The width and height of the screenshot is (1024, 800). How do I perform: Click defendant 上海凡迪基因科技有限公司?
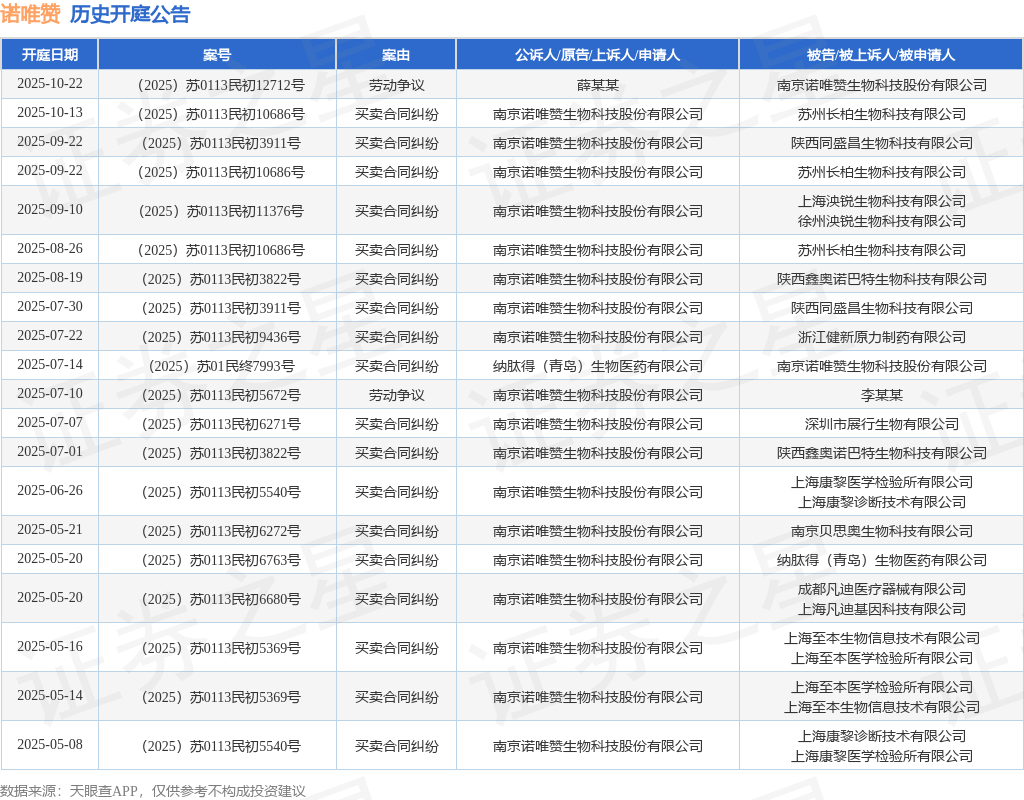882,609
